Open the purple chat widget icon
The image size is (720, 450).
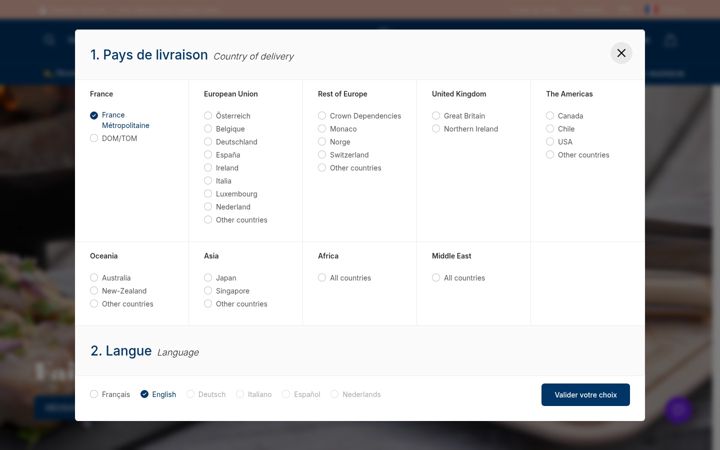click(678, 410)
